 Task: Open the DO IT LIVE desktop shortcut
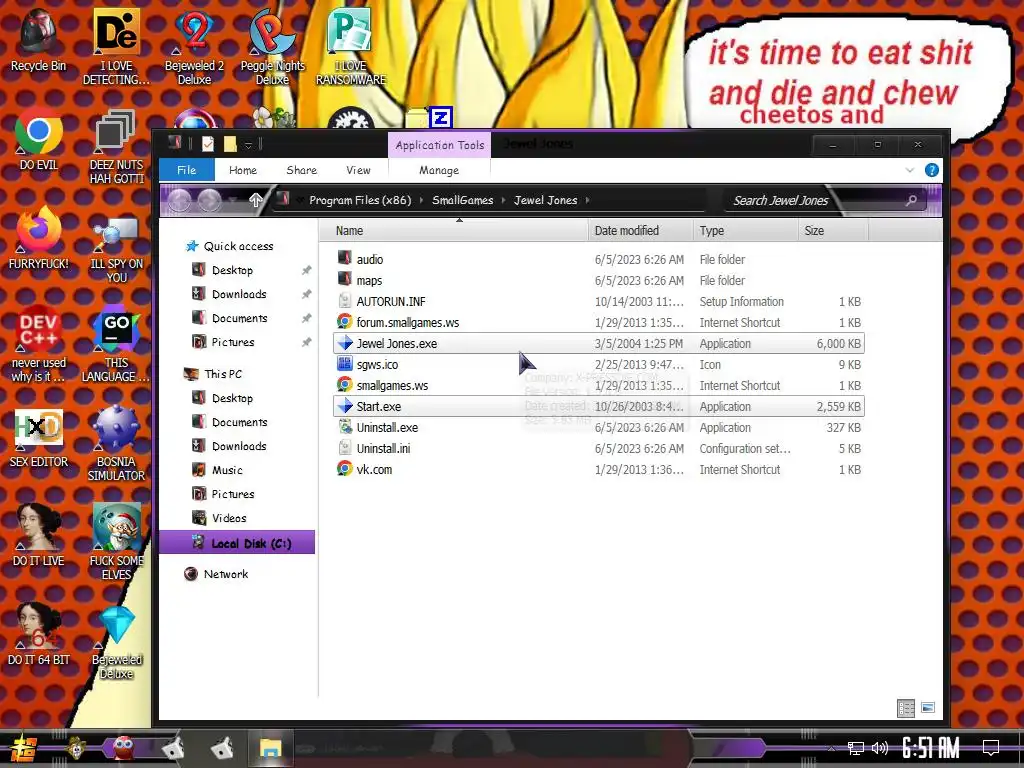coord(38,536)
